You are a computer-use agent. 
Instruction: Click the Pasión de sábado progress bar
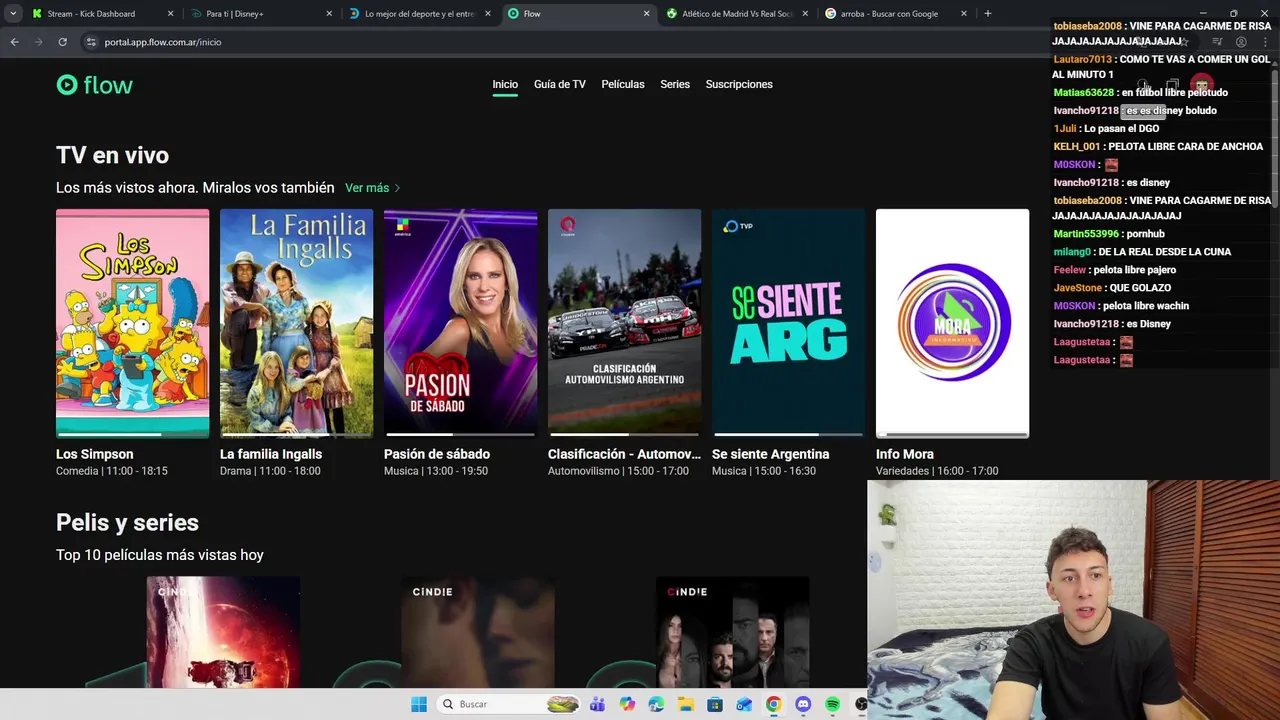click(460, 435)
